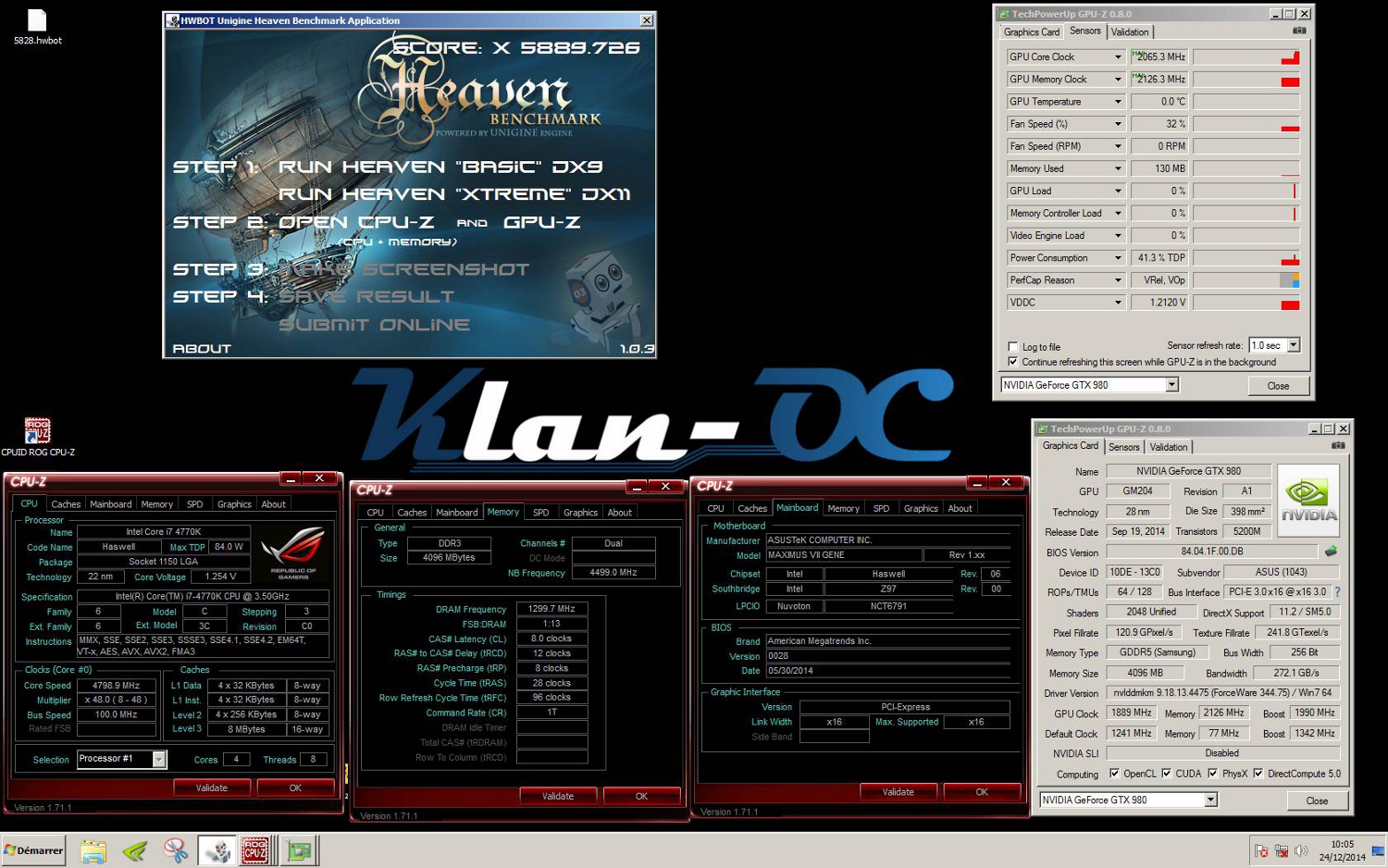The width and height of the screenshot is (1388, 868).
Task: Expand the GPU Memory Clock sensor dropdown
Action: coord(1118,80)
